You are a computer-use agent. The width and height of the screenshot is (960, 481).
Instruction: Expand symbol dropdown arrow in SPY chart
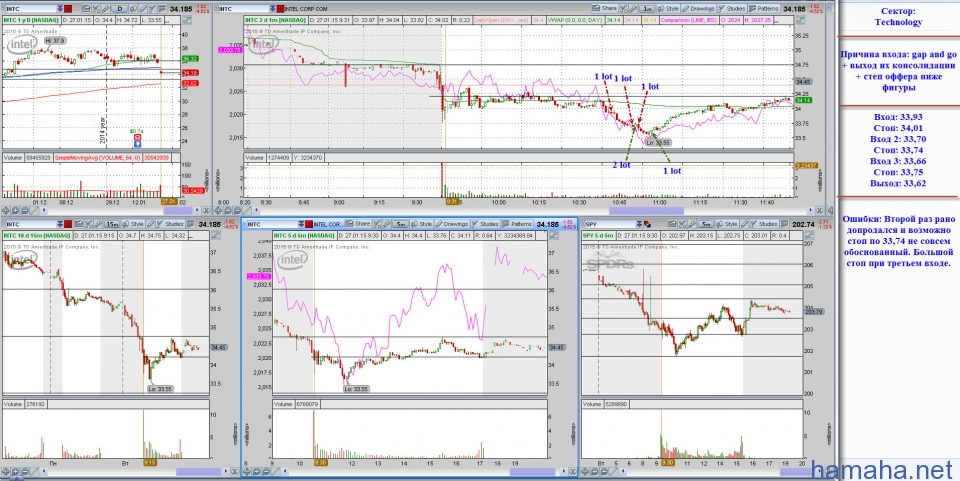click(639, 224)
